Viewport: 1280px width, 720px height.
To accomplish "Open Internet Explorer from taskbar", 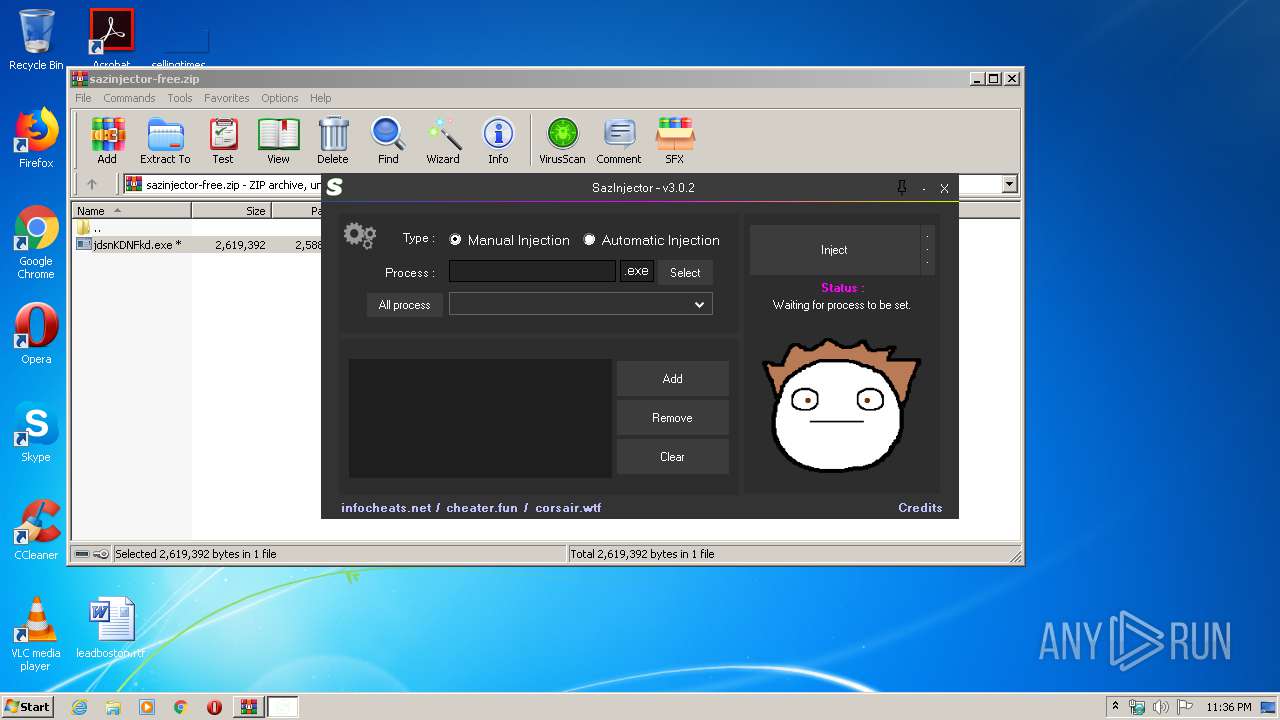I will [x=79, y=707].
